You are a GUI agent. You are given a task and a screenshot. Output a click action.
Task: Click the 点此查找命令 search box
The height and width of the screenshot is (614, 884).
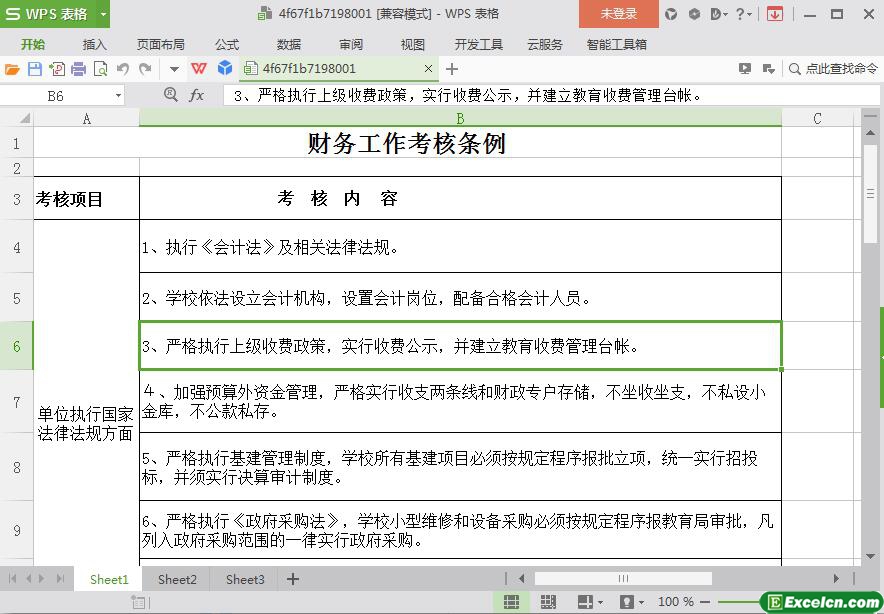(833, 69)
